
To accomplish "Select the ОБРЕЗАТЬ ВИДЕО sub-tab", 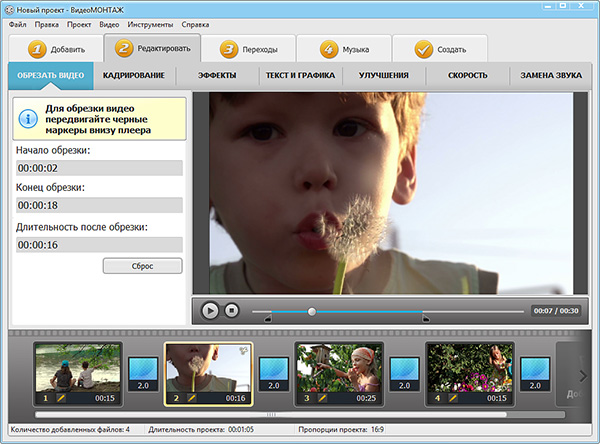I will click(x=51, y=75).
